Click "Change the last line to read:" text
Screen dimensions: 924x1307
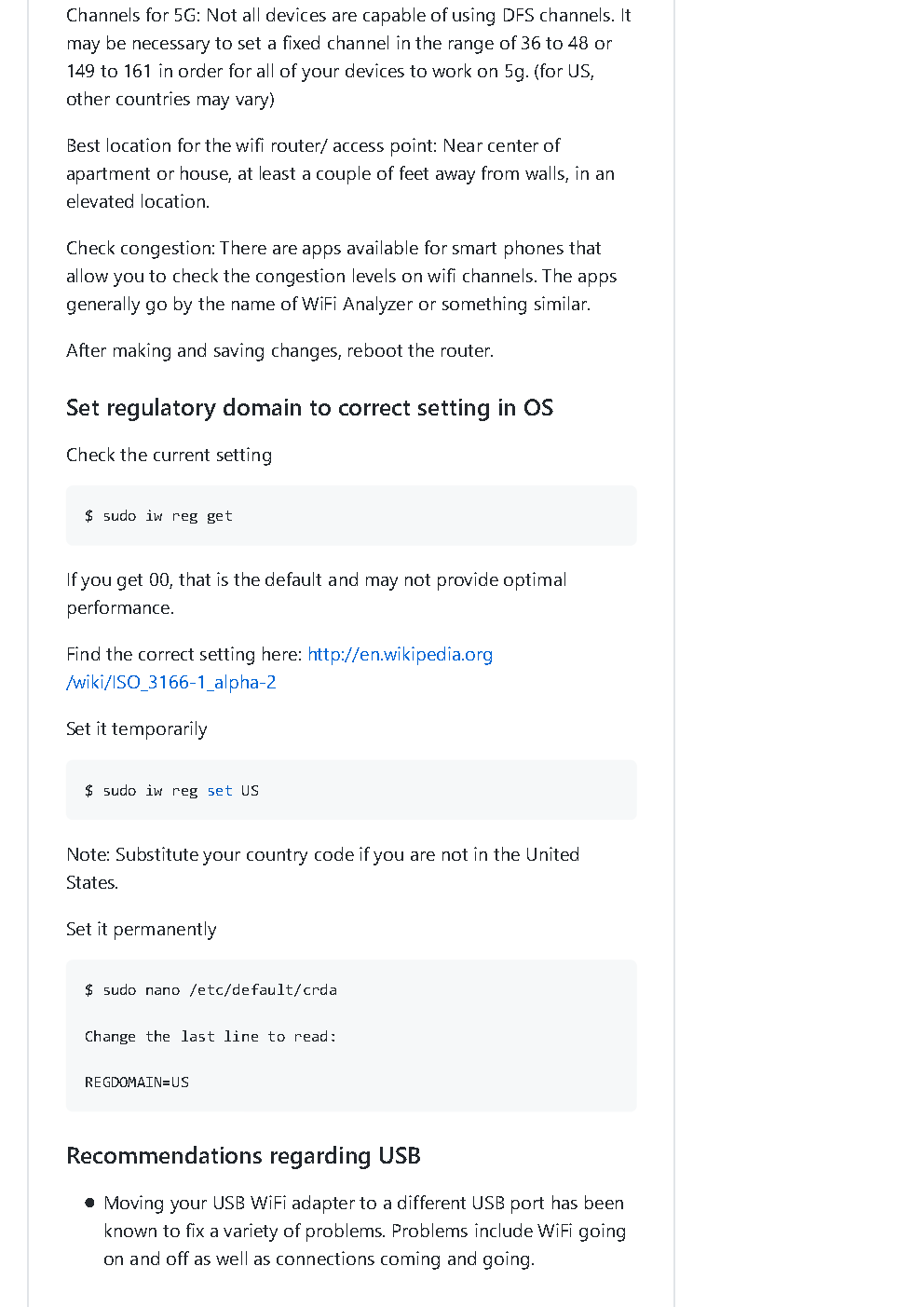211,1037
